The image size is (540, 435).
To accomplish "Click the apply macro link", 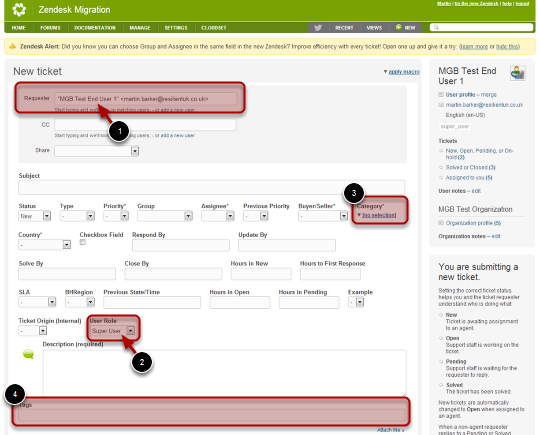I will coord(404,72).
